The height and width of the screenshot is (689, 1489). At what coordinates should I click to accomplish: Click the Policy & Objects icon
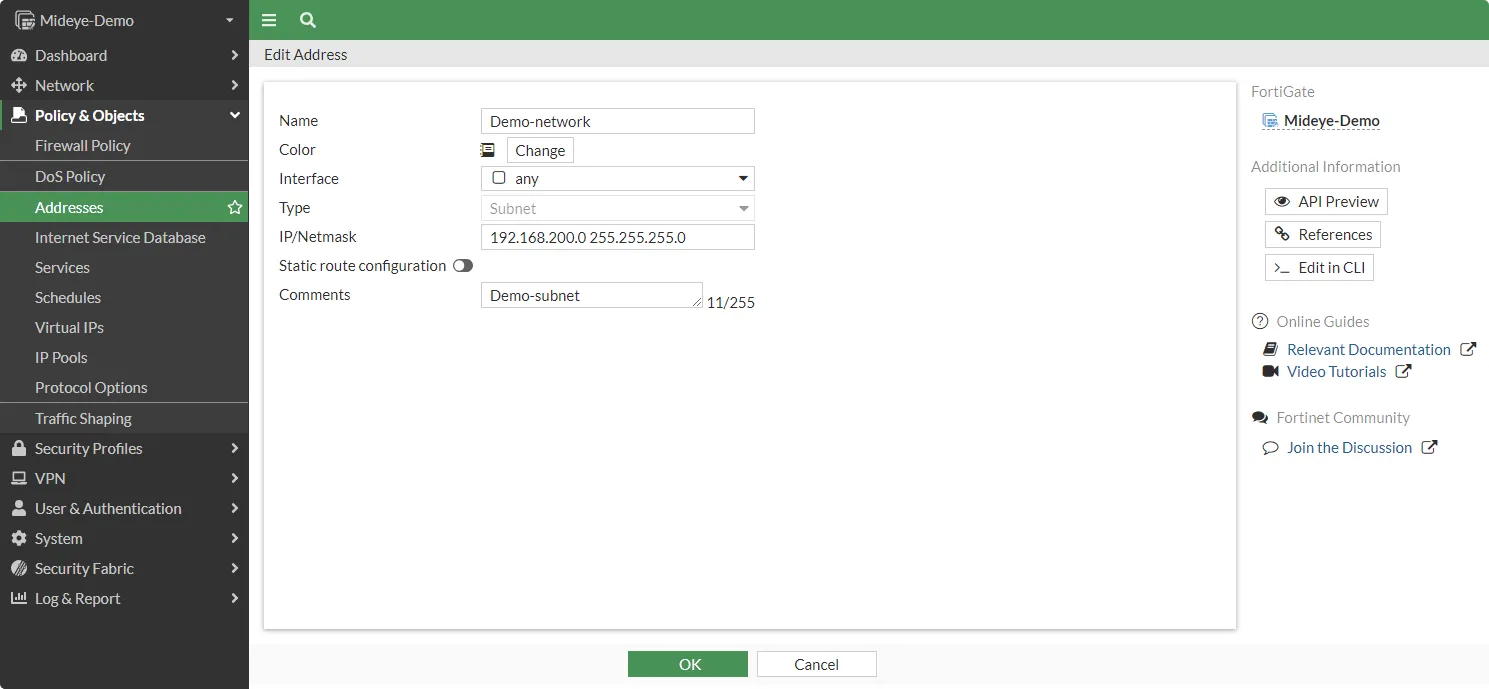click(19, 115)
